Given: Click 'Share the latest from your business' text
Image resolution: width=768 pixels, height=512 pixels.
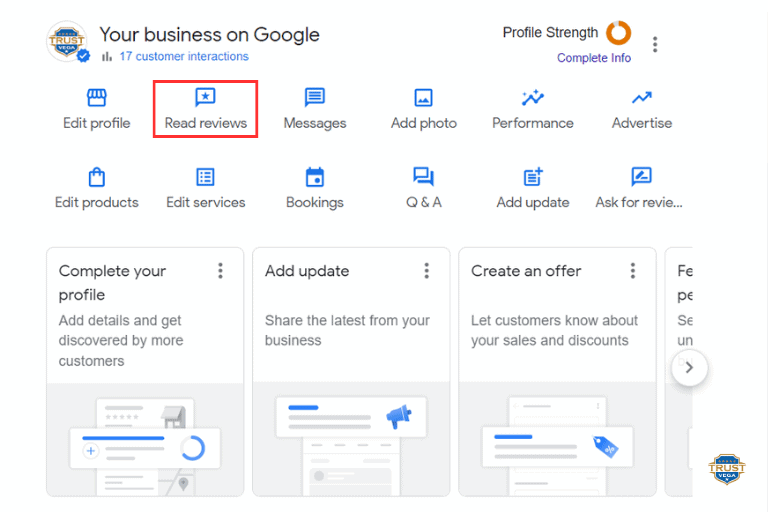Looking at the screenshot, I should coord(347,330).
